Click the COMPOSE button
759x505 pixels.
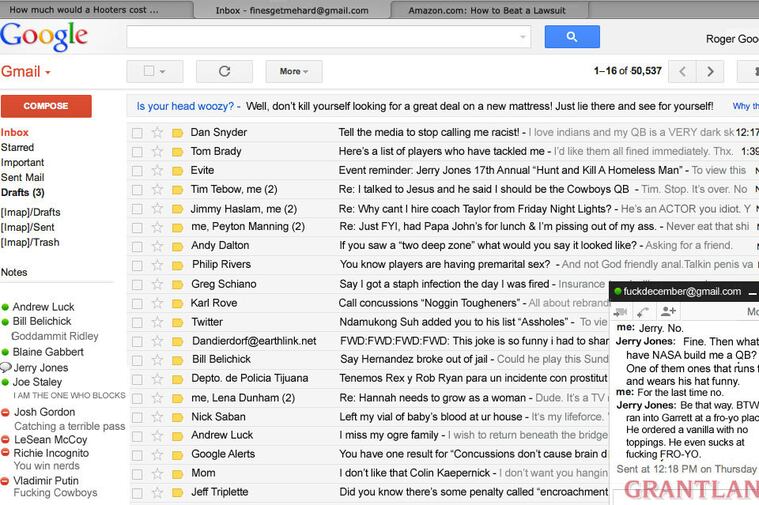(46, 106)
